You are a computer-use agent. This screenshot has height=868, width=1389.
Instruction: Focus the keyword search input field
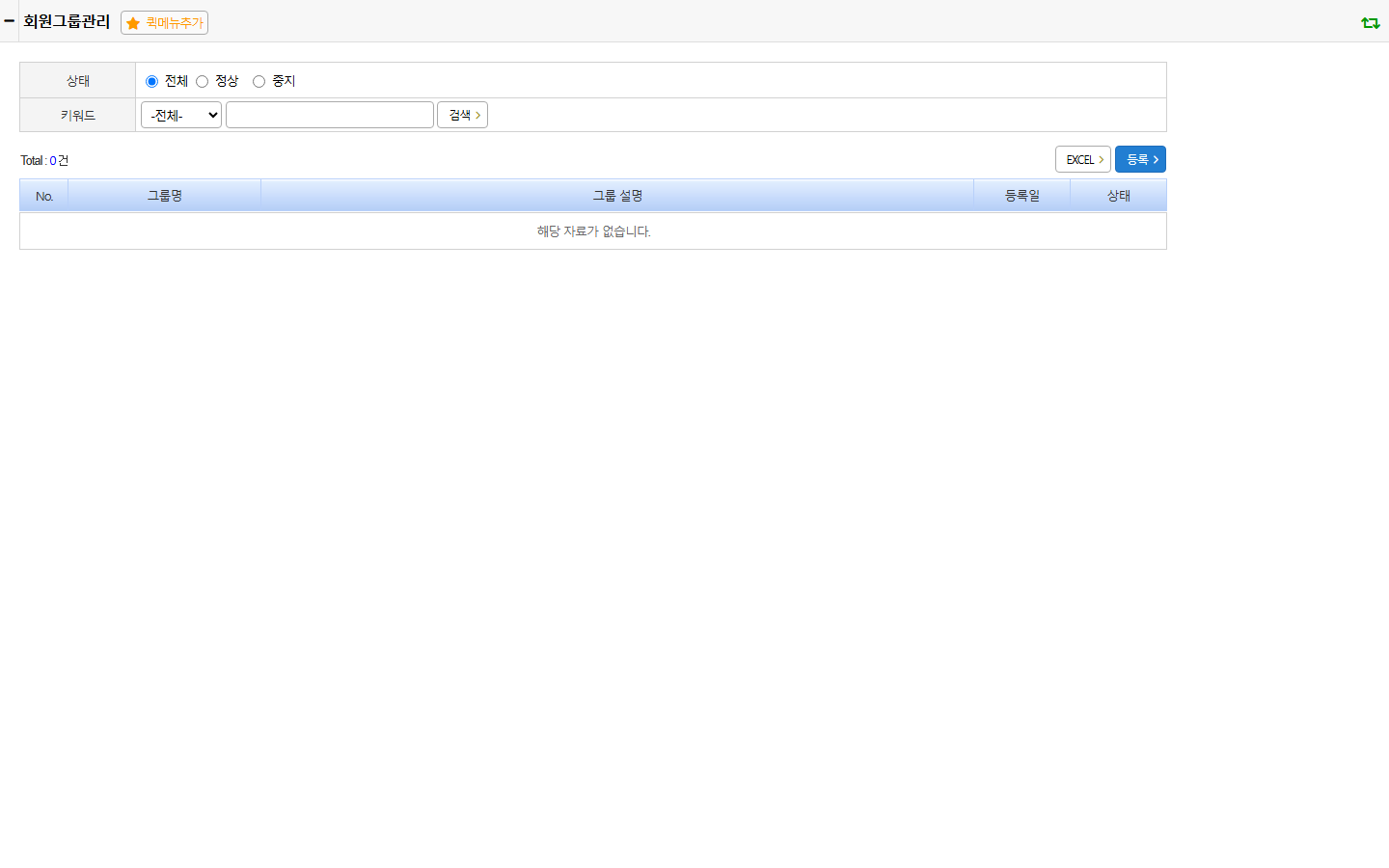[330, 115]
